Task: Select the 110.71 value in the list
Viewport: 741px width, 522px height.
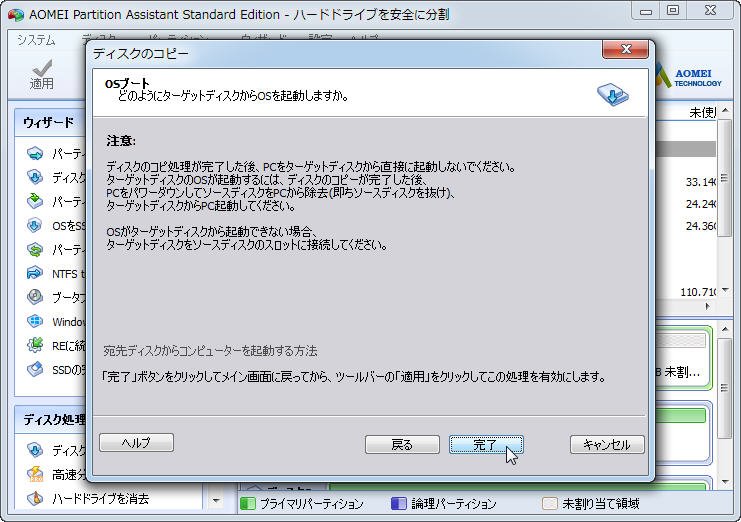Action: [x=698, y=292]
